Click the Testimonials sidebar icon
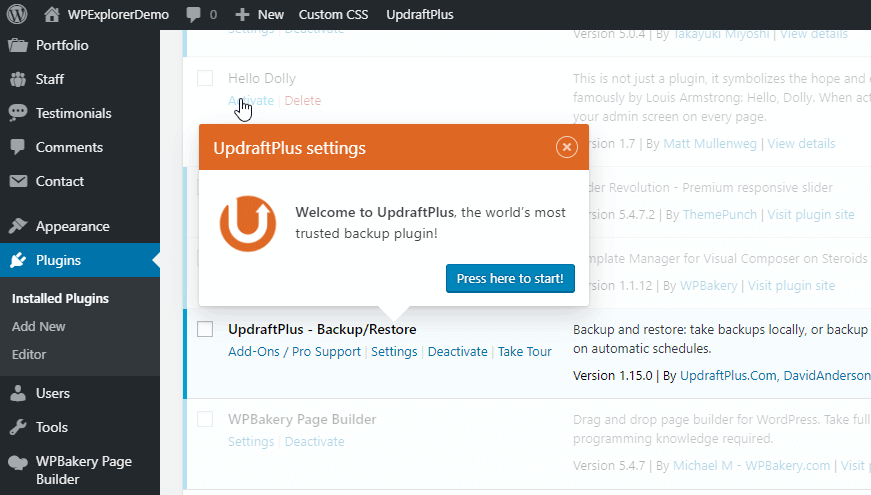The height and width of the screenshot is (495, 871). pyautogui.click(x=18, y=113)
